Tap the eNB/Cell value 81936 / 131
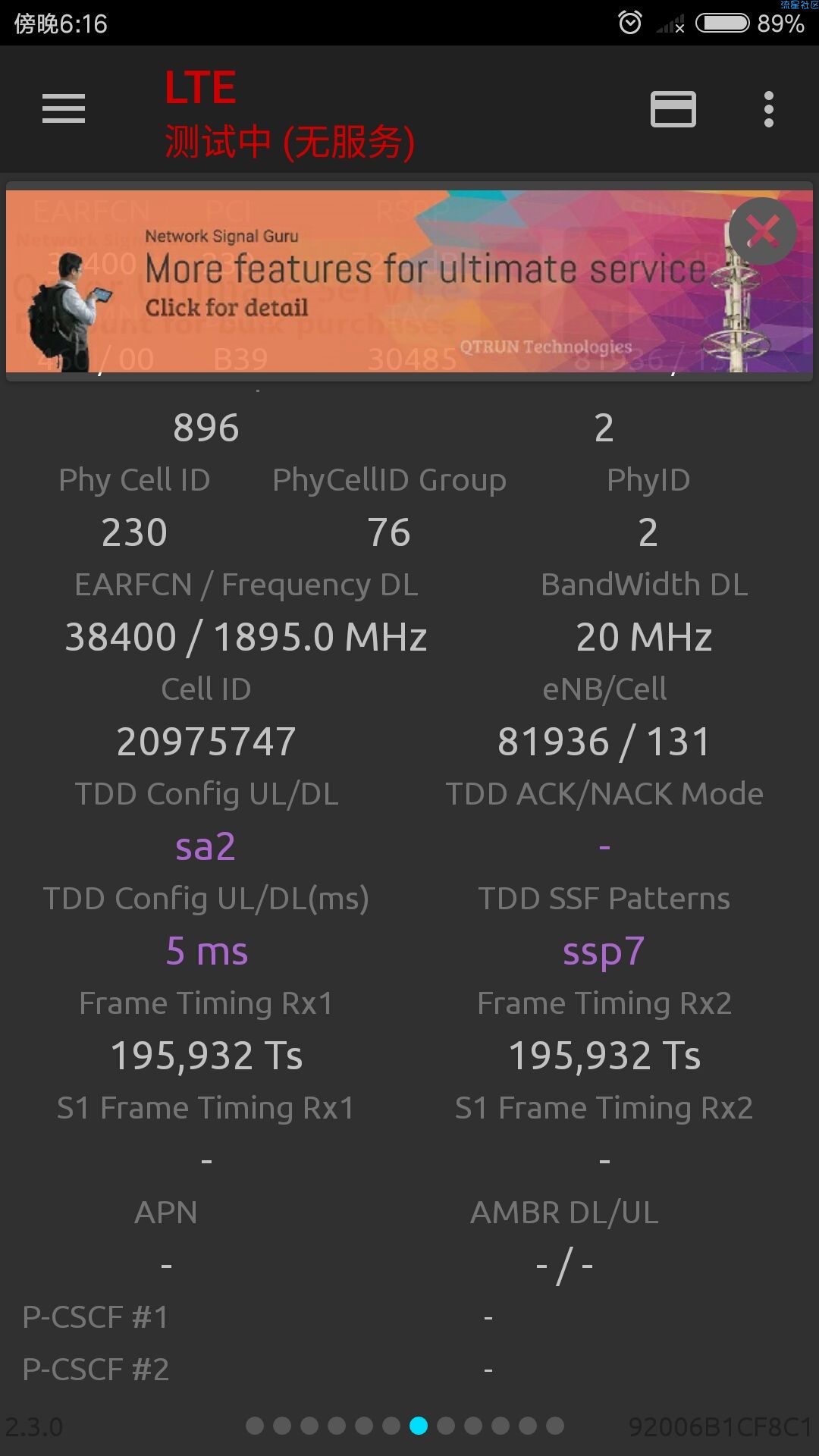The image size is (819, 1456). [604, 742]
